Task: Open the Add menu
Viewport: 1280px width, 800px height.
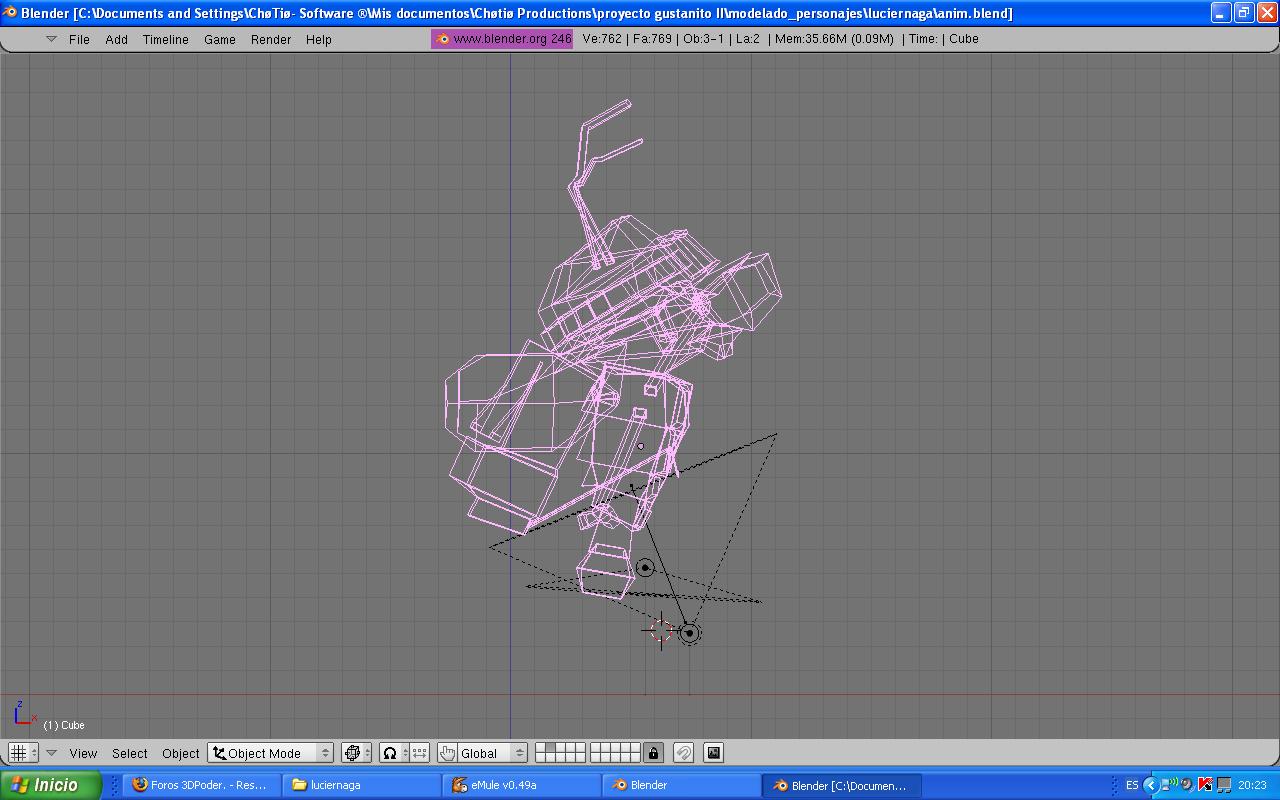Action: [117, 39]
